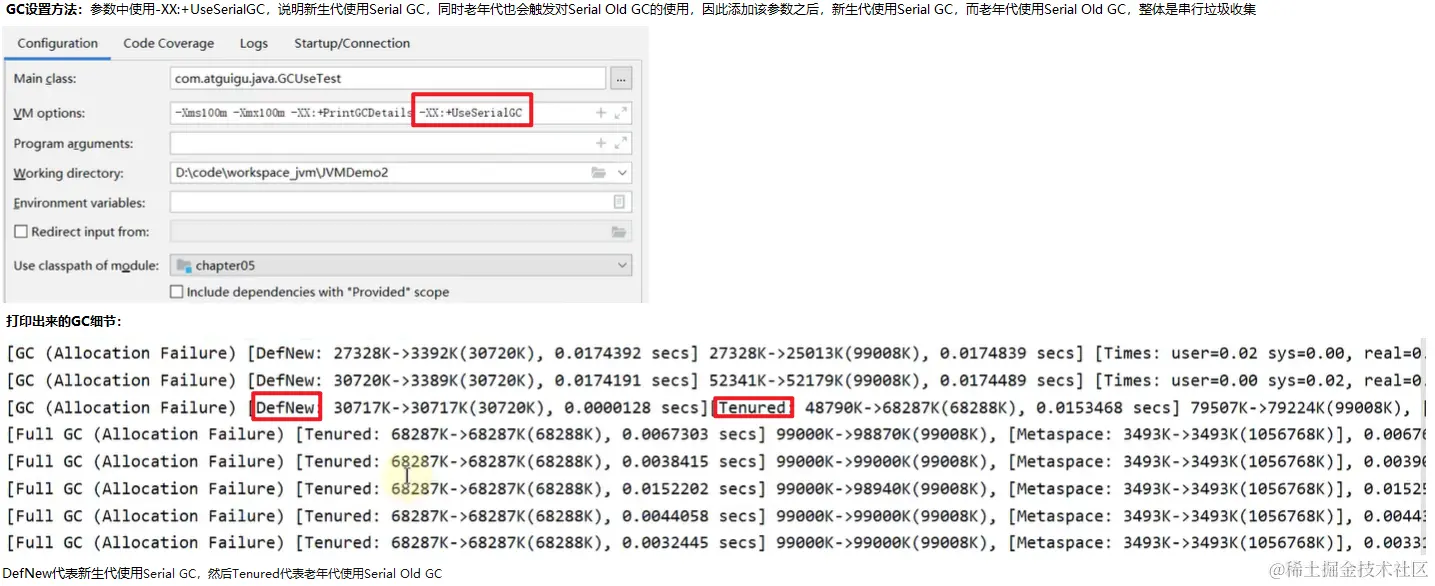The width and height of the screenshot is (1435, 586).
Task: Open Use classpath of module dropdown
Action: pos(623,266)
